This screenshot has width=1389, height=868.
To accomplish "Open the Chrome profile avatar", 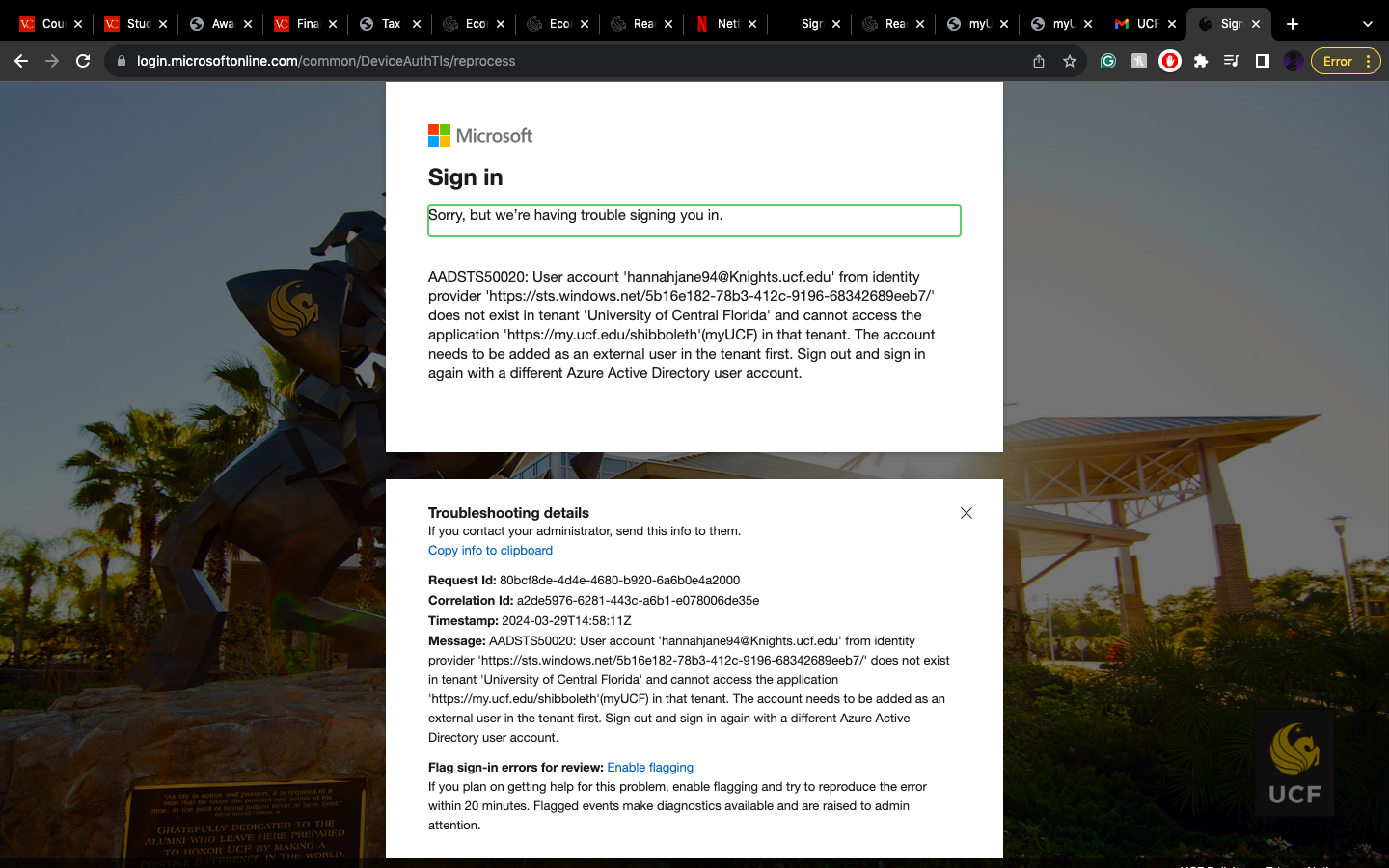I will [1294, 61].
